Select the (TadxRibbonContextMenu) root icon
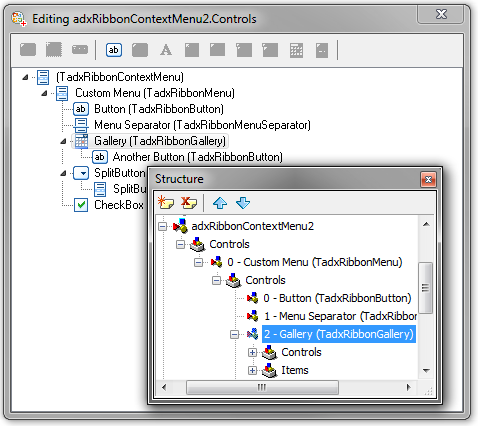 (43, 77)
